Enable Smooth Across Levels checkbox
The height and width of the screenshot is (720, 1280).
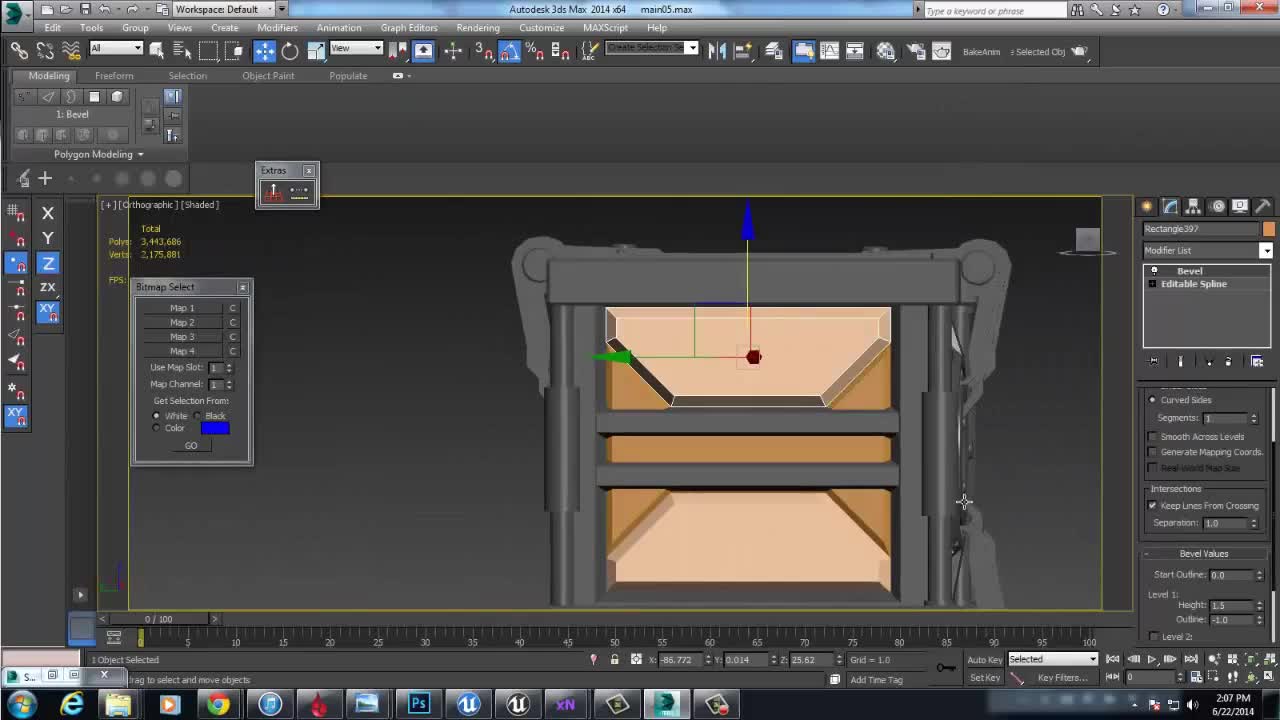(x=1152, y=437)
